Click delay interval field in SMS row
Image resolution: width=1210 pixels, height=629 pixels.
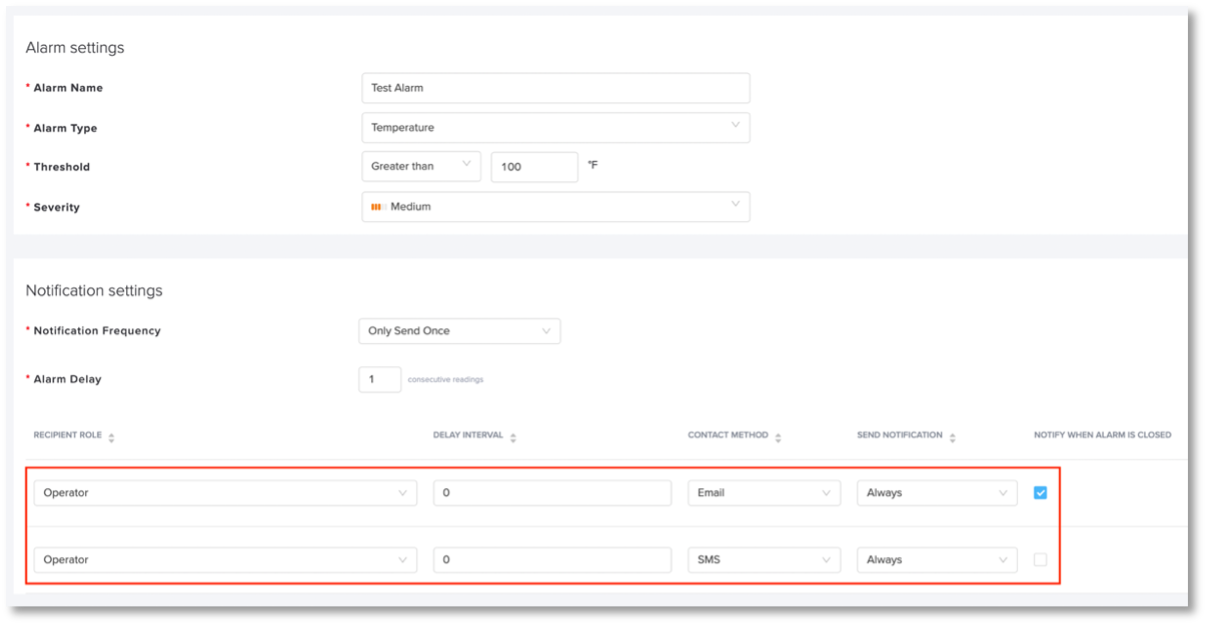click(552, 560)
